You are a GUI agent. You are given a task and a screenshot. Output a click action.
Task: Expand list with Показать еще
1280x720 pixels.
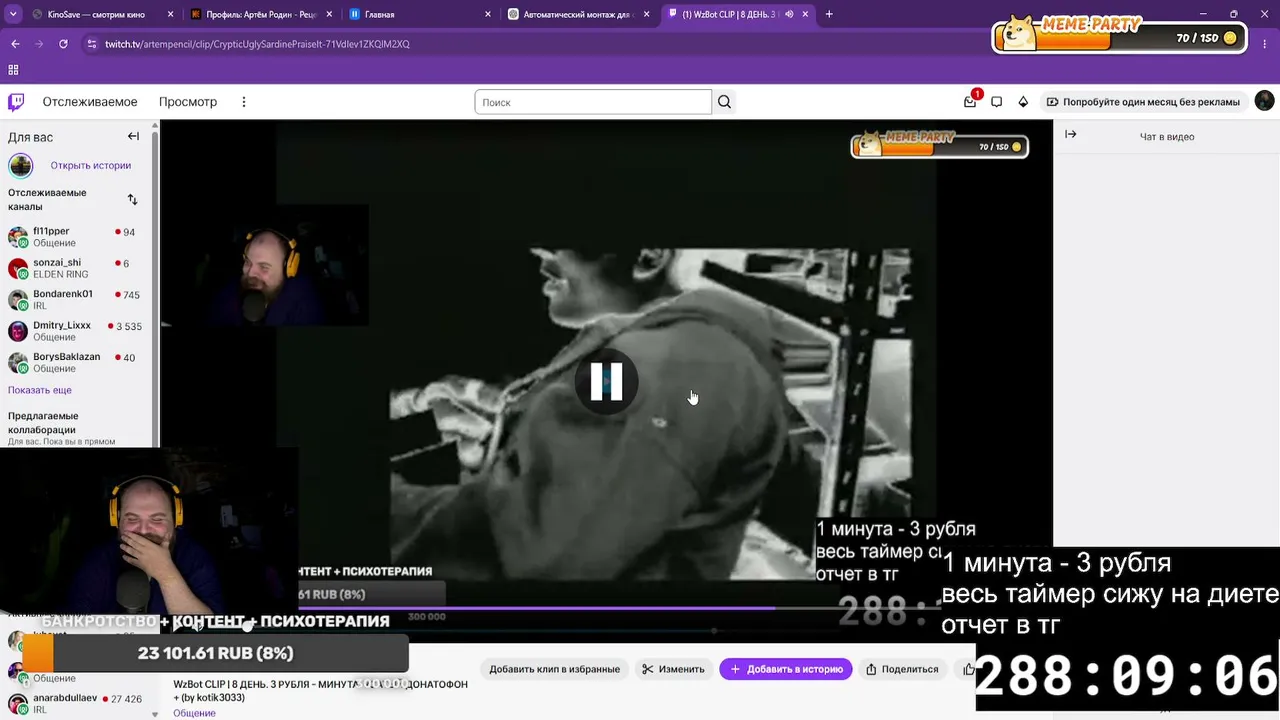40,390
